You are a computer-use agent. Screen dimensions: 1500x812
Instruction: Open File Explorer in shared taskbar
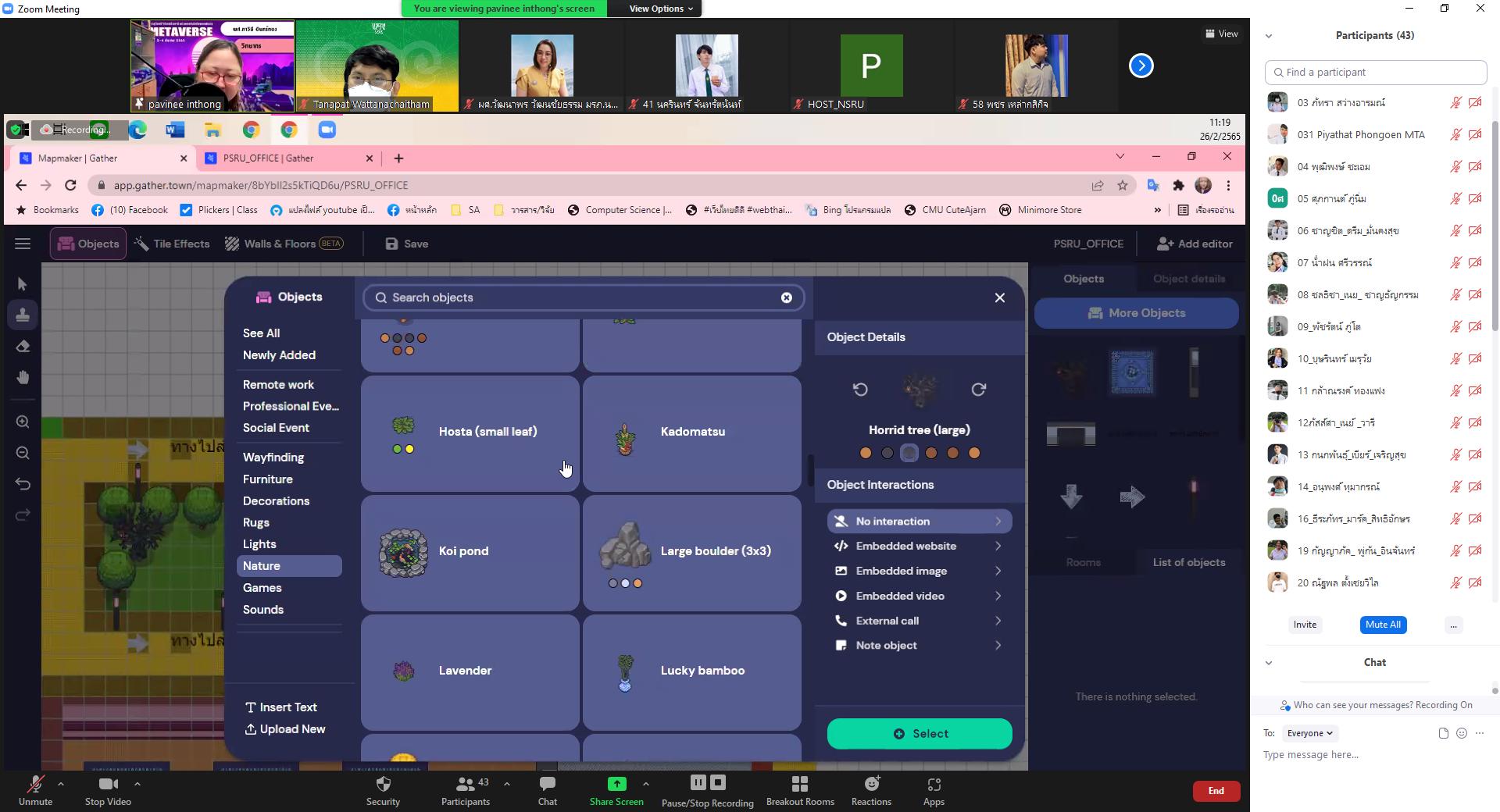(212, 130)
